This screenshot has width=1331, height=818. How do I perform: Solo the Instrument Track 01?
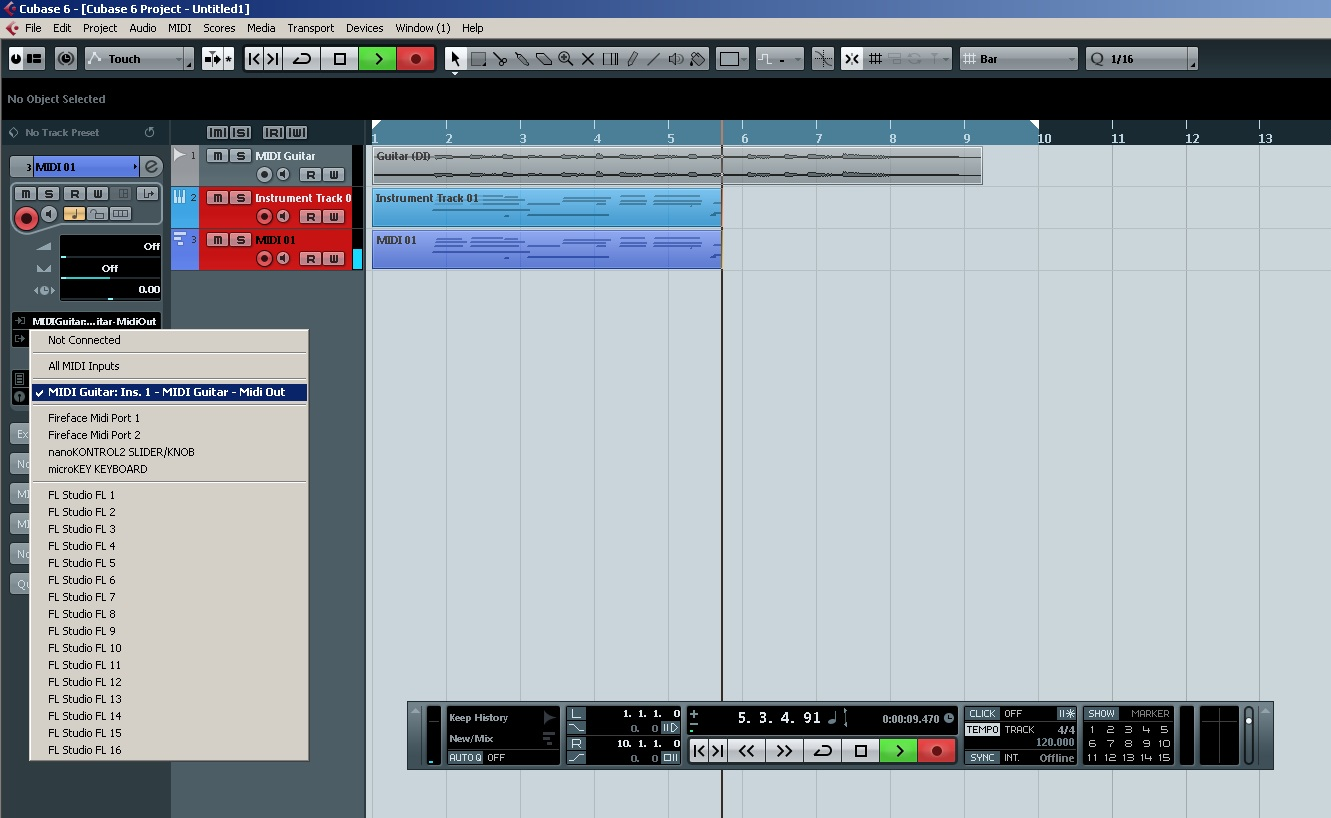241,198
